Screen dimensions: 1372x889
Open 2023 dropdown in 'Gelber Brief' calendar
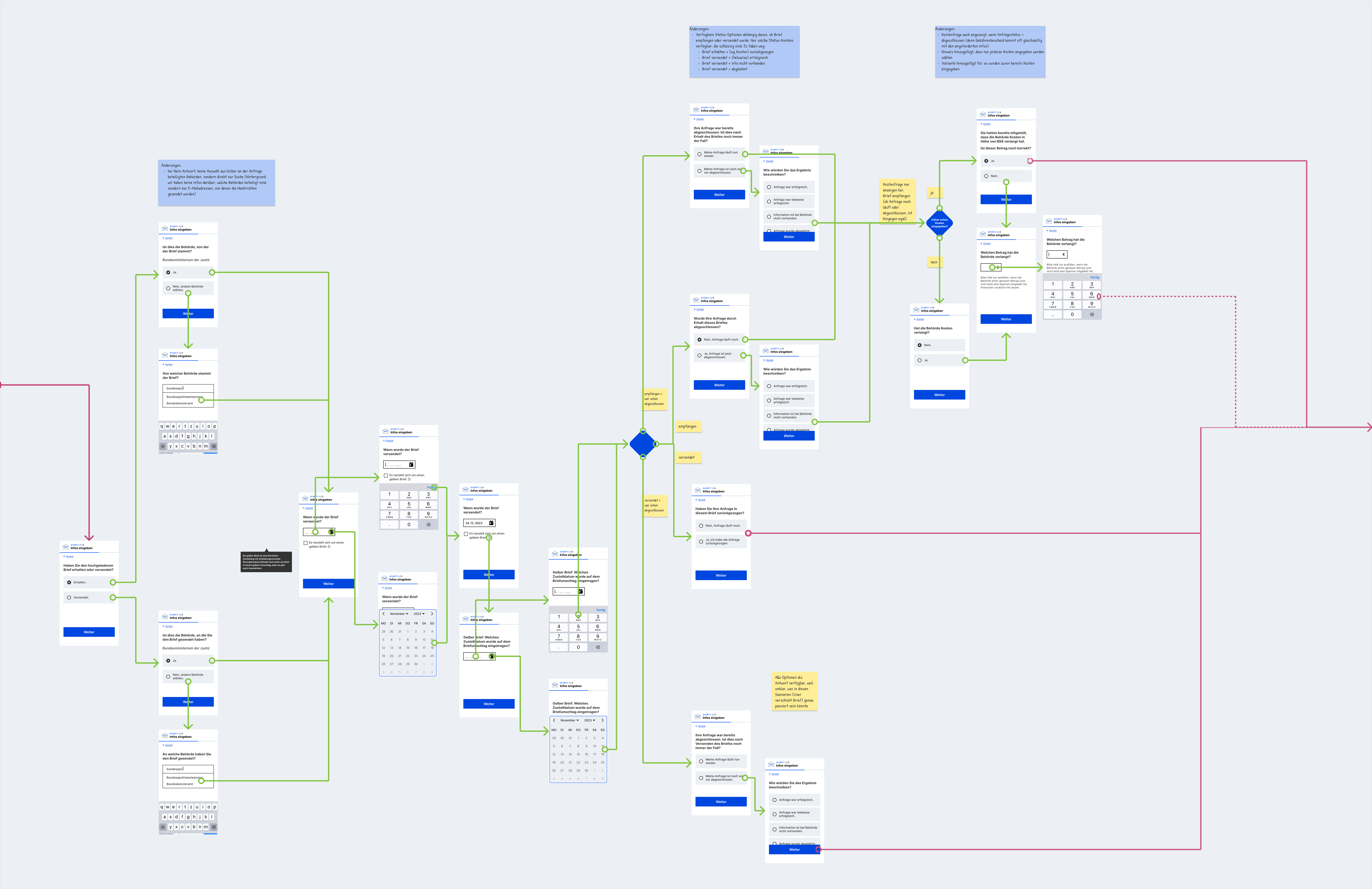pos(590,721)
